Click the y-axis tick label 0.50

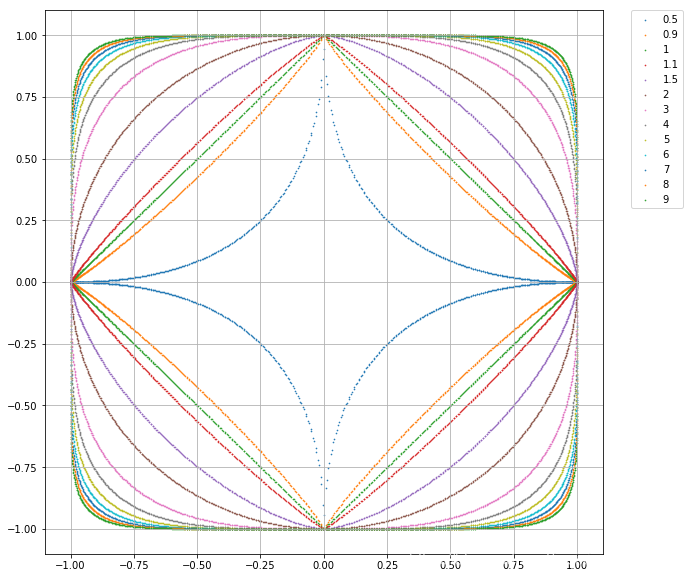[x=26, y=159]
